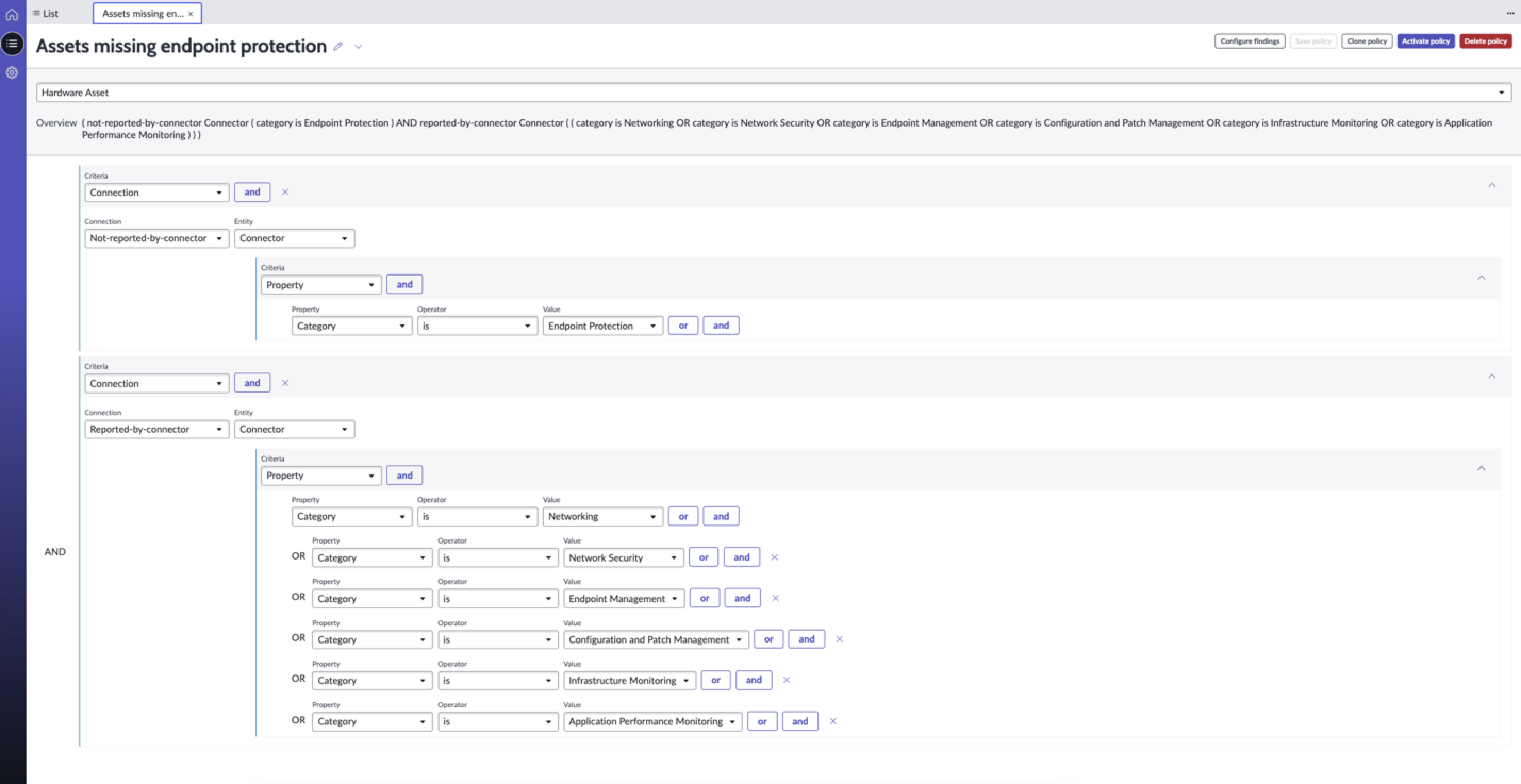Click 'or' next to Infrastructure Monitoring

pos(716,680)
